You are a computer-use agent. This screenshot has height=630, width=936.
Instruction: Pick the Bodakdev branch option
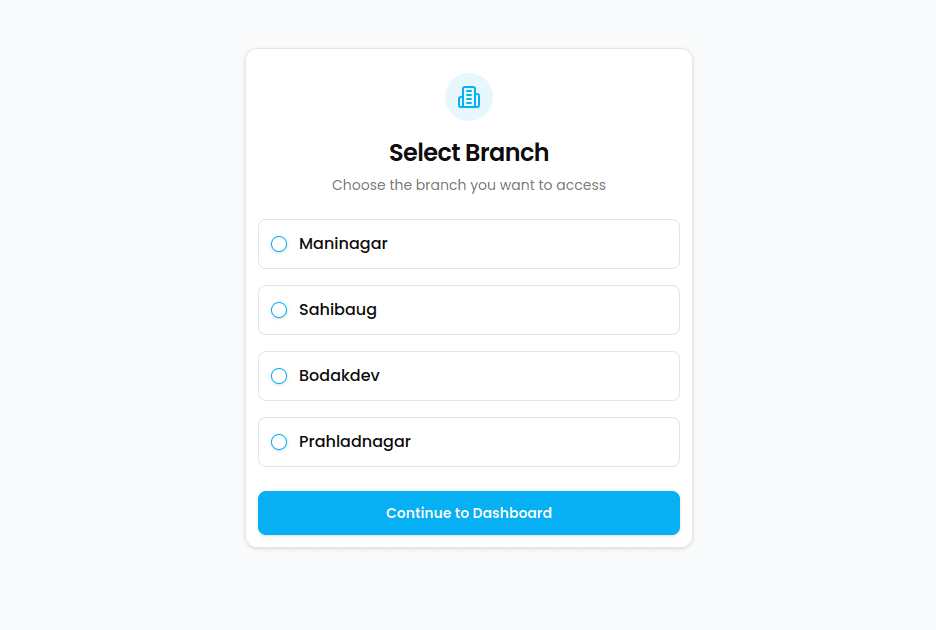(468, 376)
